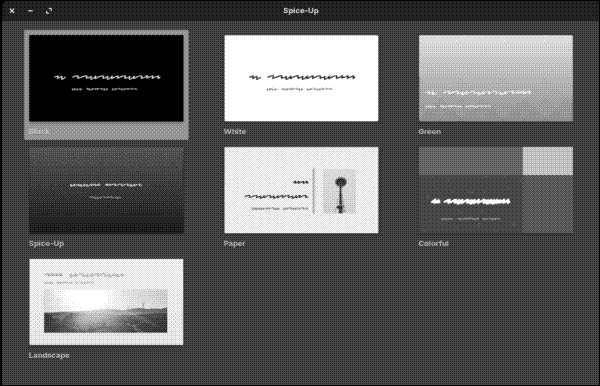
Task: Close the Spice-Up window
Action: pos(12,11)
